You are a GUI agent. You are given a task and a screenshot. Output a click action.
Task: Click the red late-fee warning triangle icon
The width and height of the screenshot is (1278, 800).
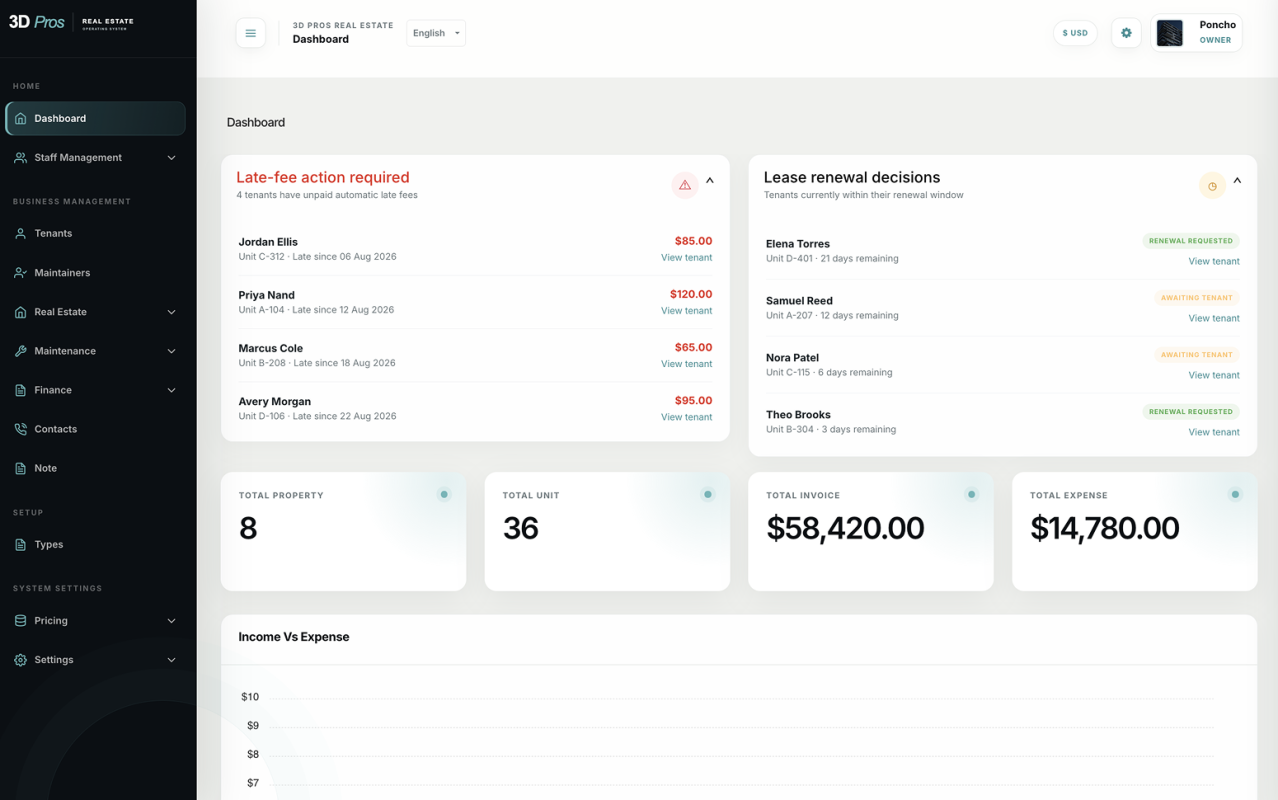point(685,185)
